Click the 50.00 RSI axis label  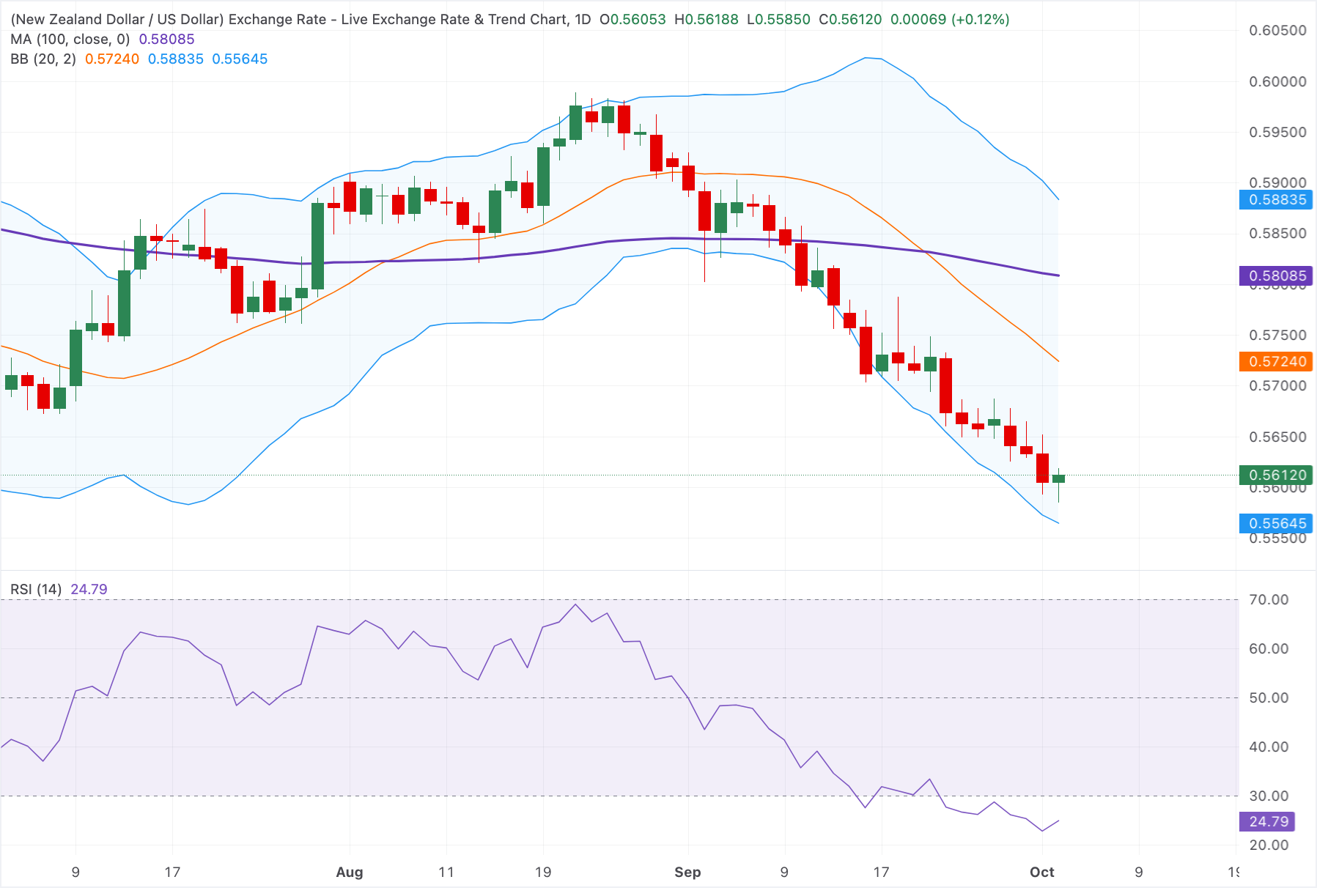[1269, 697]
